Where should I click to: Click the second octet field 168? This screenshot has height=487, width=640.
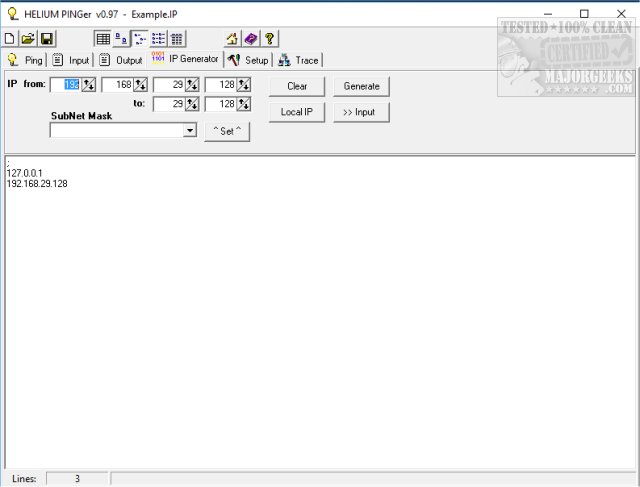(x=118, y=85)
